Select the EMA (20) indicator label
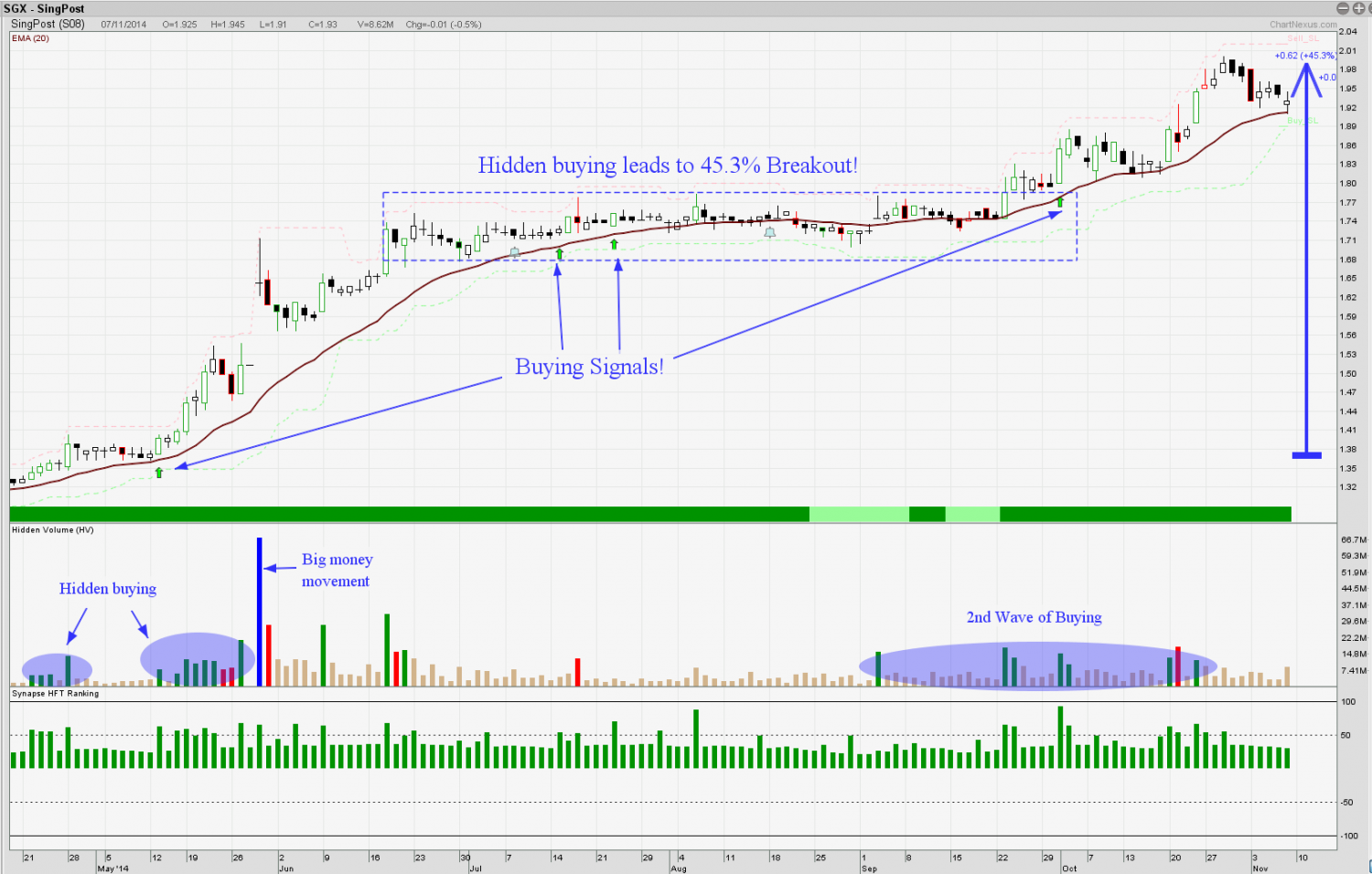 (x=31, y=38)
